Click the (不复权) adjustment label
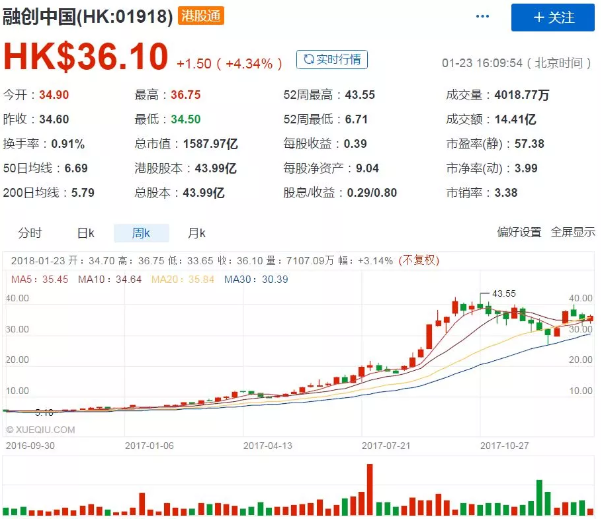 pyautogui.click(x=419, y=261)
